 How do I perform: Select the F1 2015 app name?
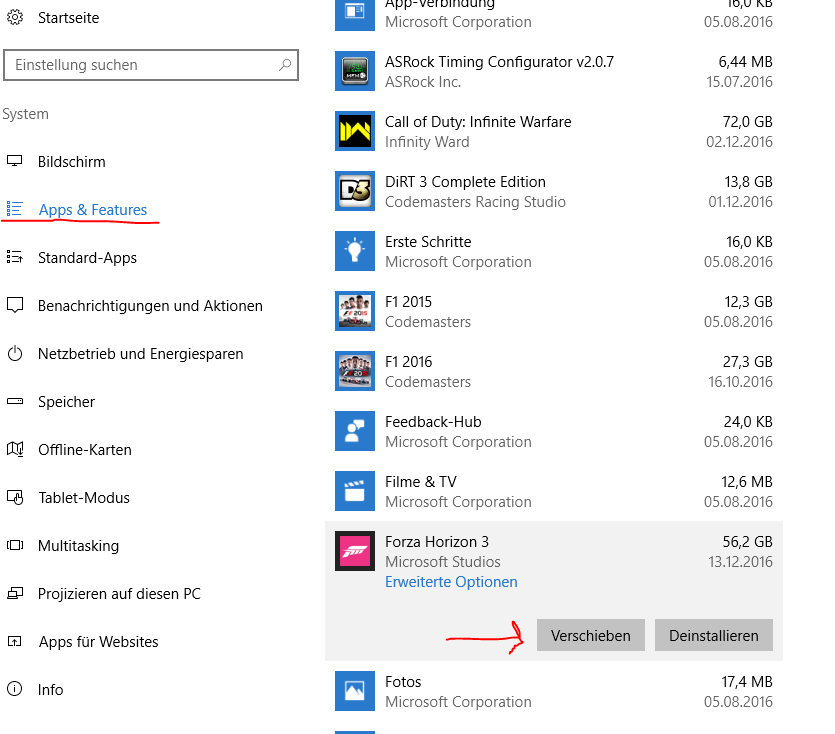coord(408,301)
